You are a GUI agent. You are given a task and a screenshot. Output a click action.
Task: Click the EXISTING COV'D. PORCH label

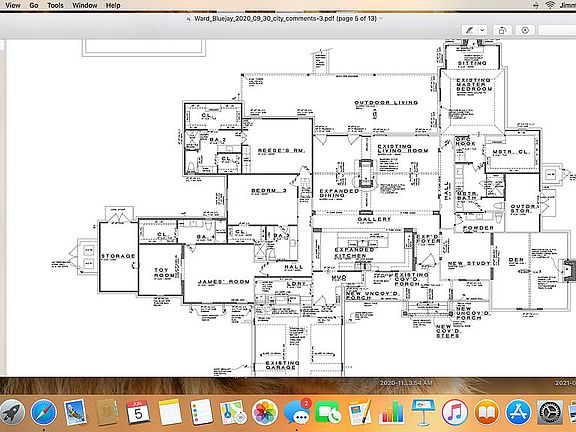click(411, 279)
